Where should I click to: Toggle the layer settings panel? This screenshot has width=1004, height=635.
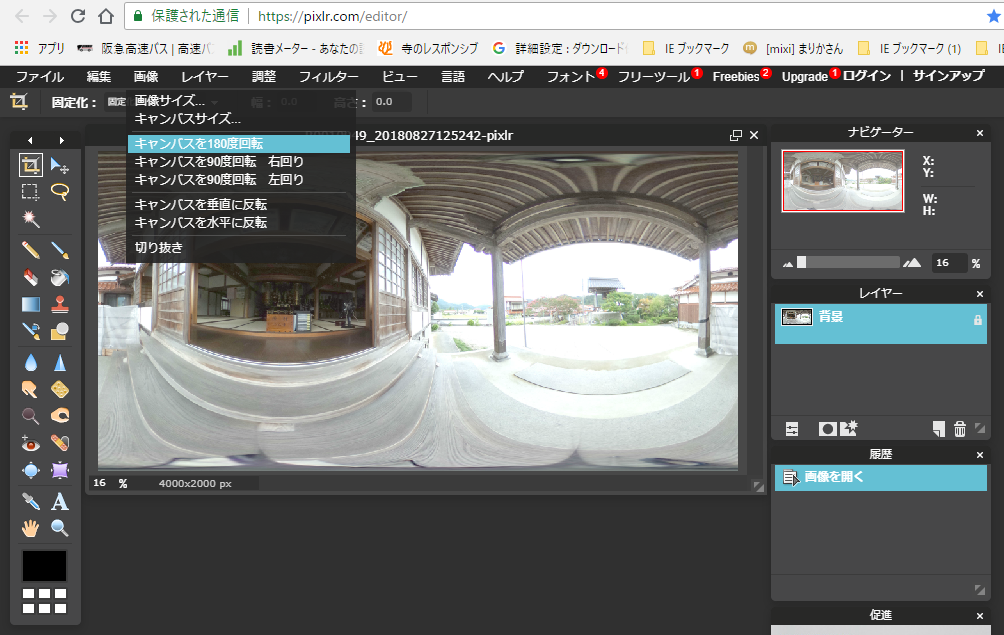(792, 430)
